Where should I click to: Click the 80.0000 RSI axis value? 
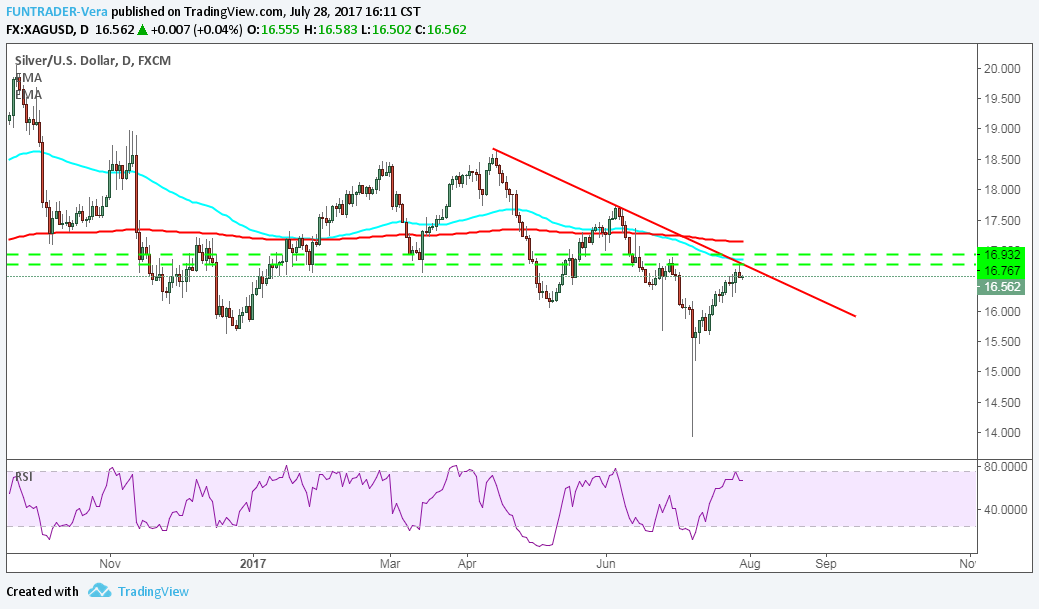[1006, 467]
